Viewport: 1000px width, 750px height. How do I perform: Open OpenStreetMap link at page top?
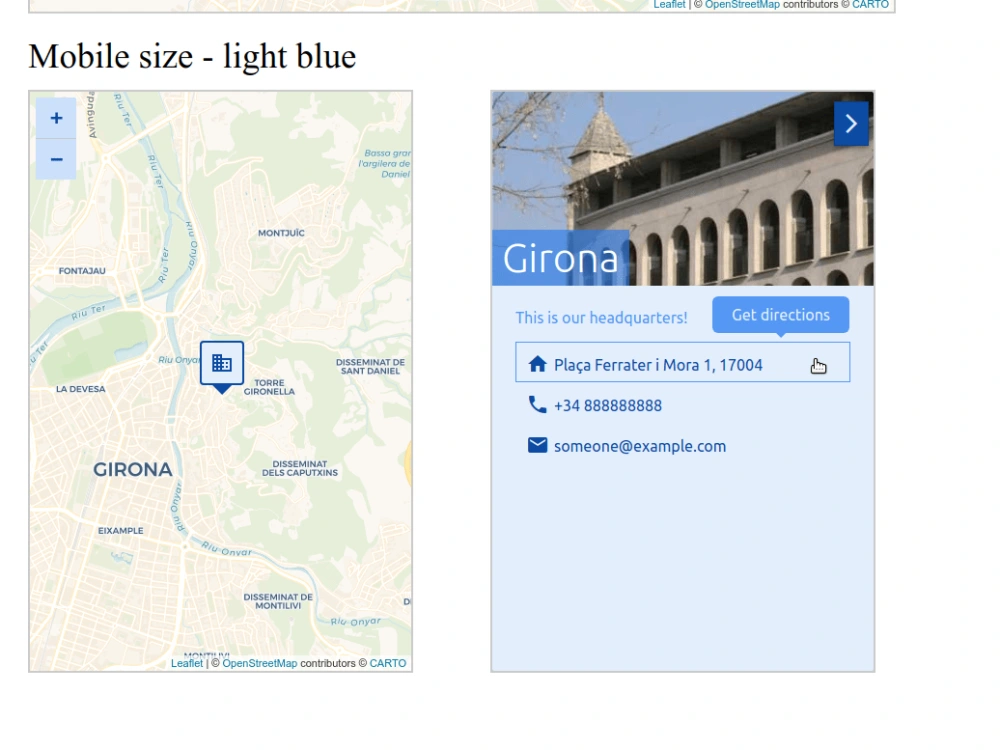tap(742, 4)
